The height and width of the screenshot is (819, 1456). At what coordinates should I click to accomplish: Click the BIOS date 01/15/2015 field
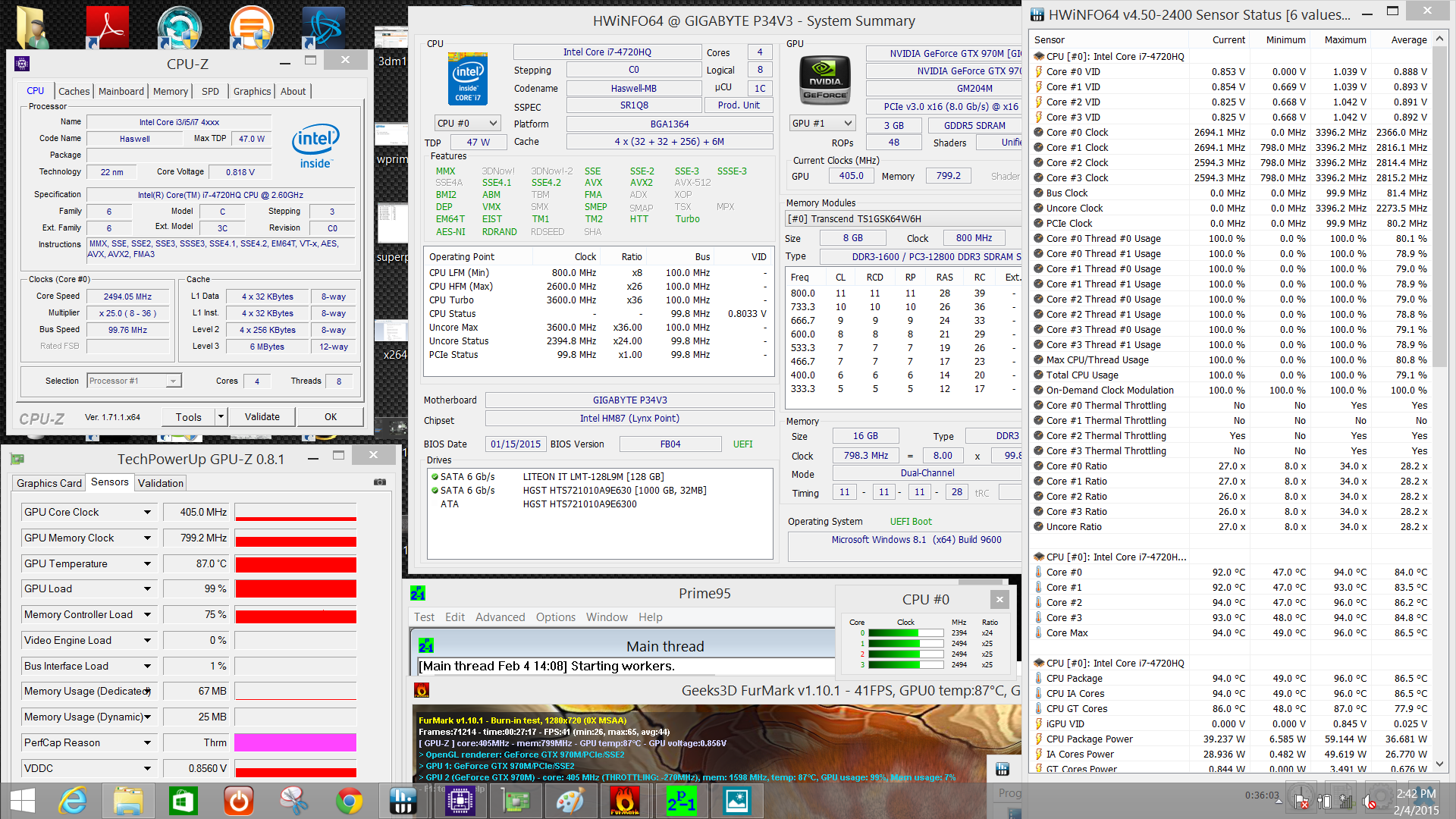tap(516, 444)
